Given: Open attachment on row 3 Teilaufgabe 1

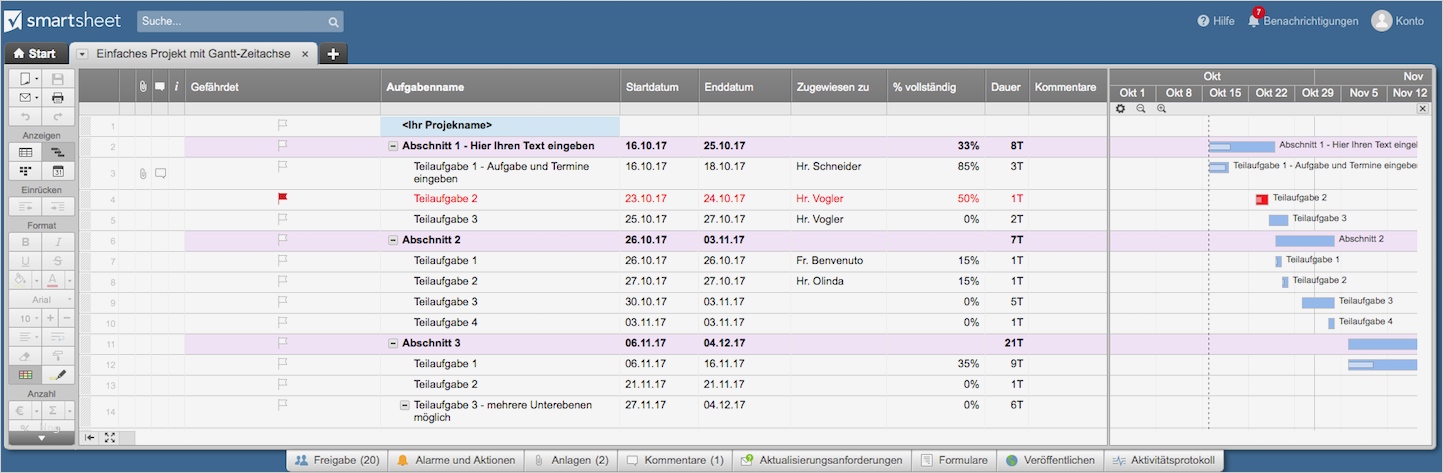Looking at the screenshot, I should (x=143, y=173).
